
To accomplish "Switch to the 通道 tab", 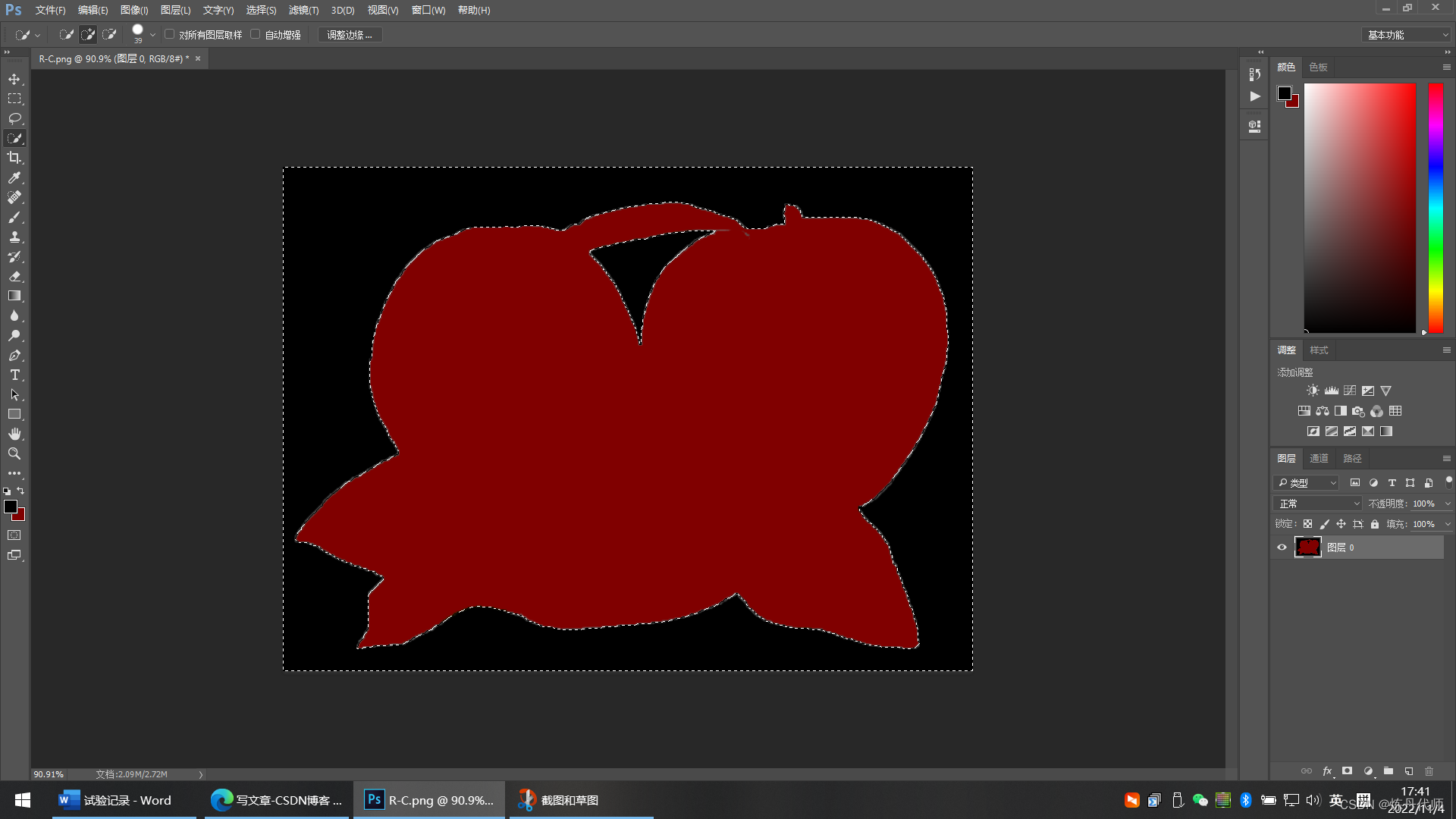I will (x=1319, y=459).
